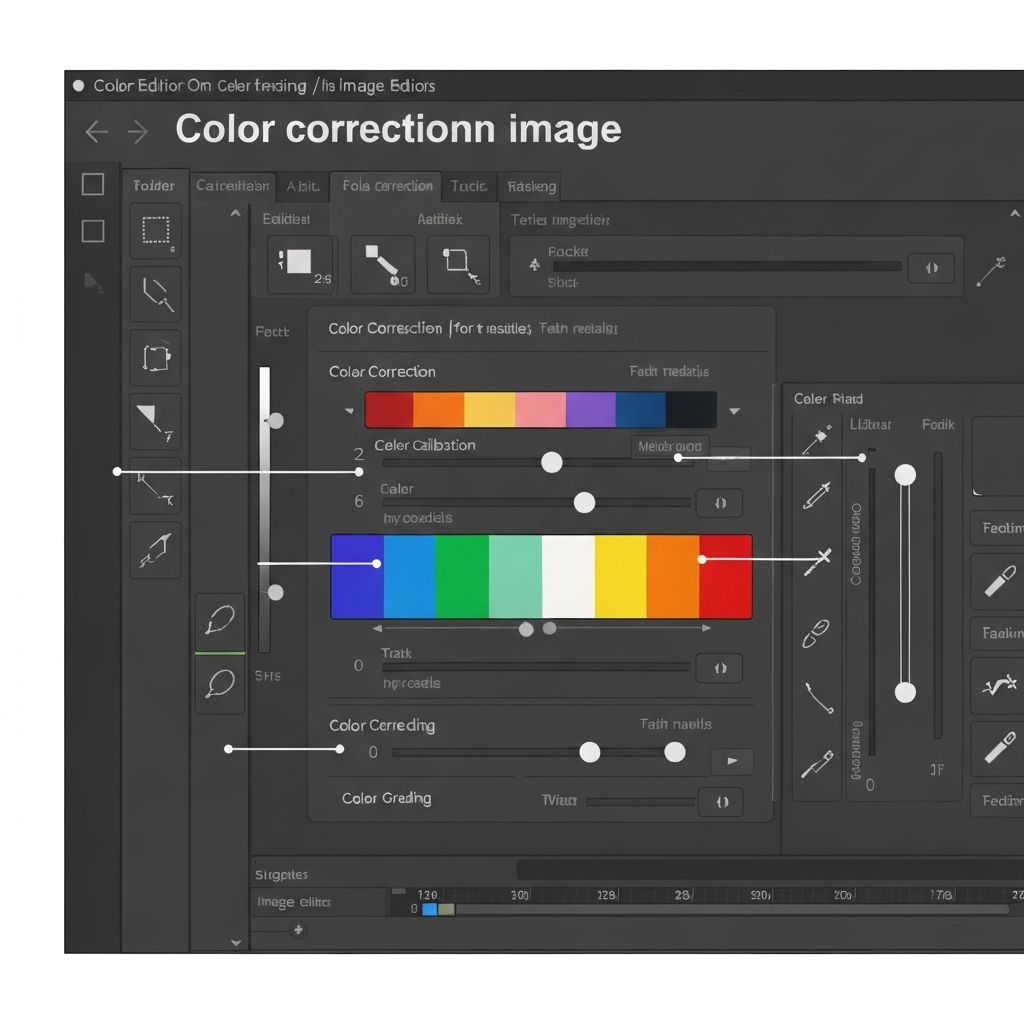
Task: Click the blue marker on the bottom timeline
Action: 432,909
